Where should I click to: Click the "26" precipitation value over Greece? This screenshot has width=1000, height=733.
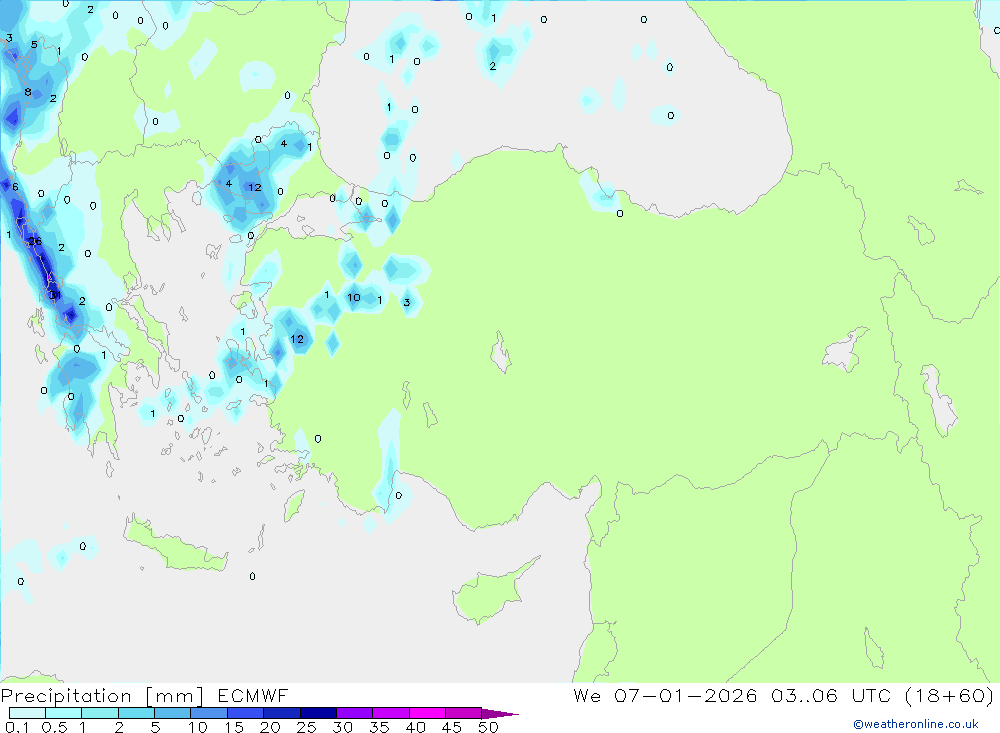(35, 242)
